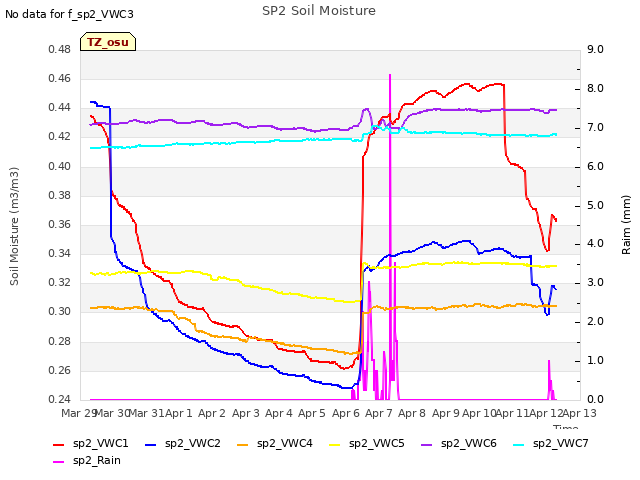Click the 0.46 left axis tick label

pos(60,79)
